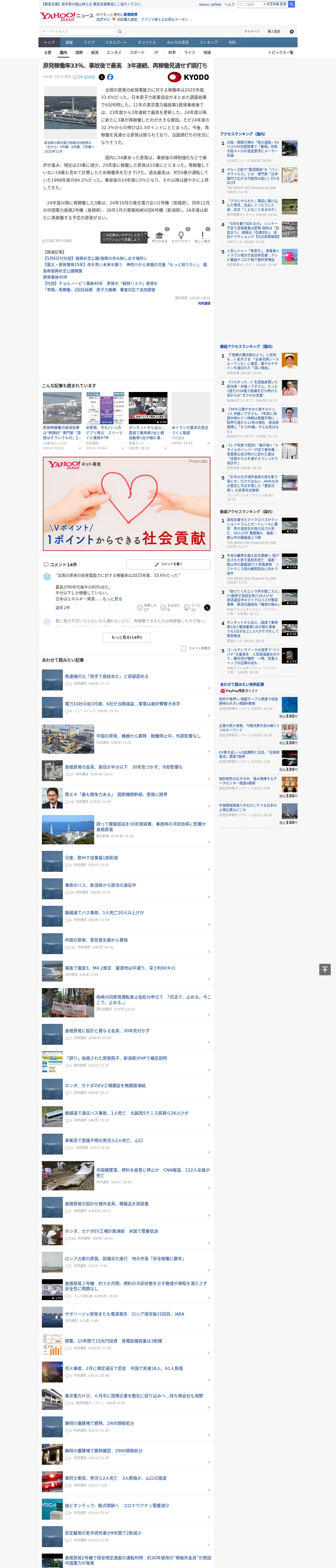Click the もっと見る(14件) comments button
The height and width of the screenshot is (1568, 336).
[127, 637]
